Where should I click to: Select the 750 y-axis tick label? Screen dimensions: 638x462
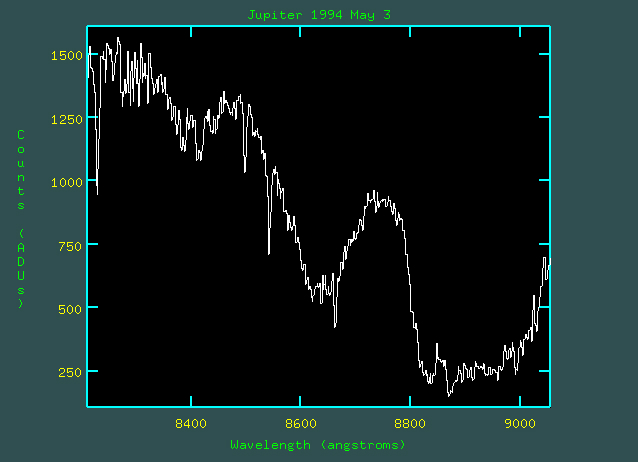click(70, 246)
